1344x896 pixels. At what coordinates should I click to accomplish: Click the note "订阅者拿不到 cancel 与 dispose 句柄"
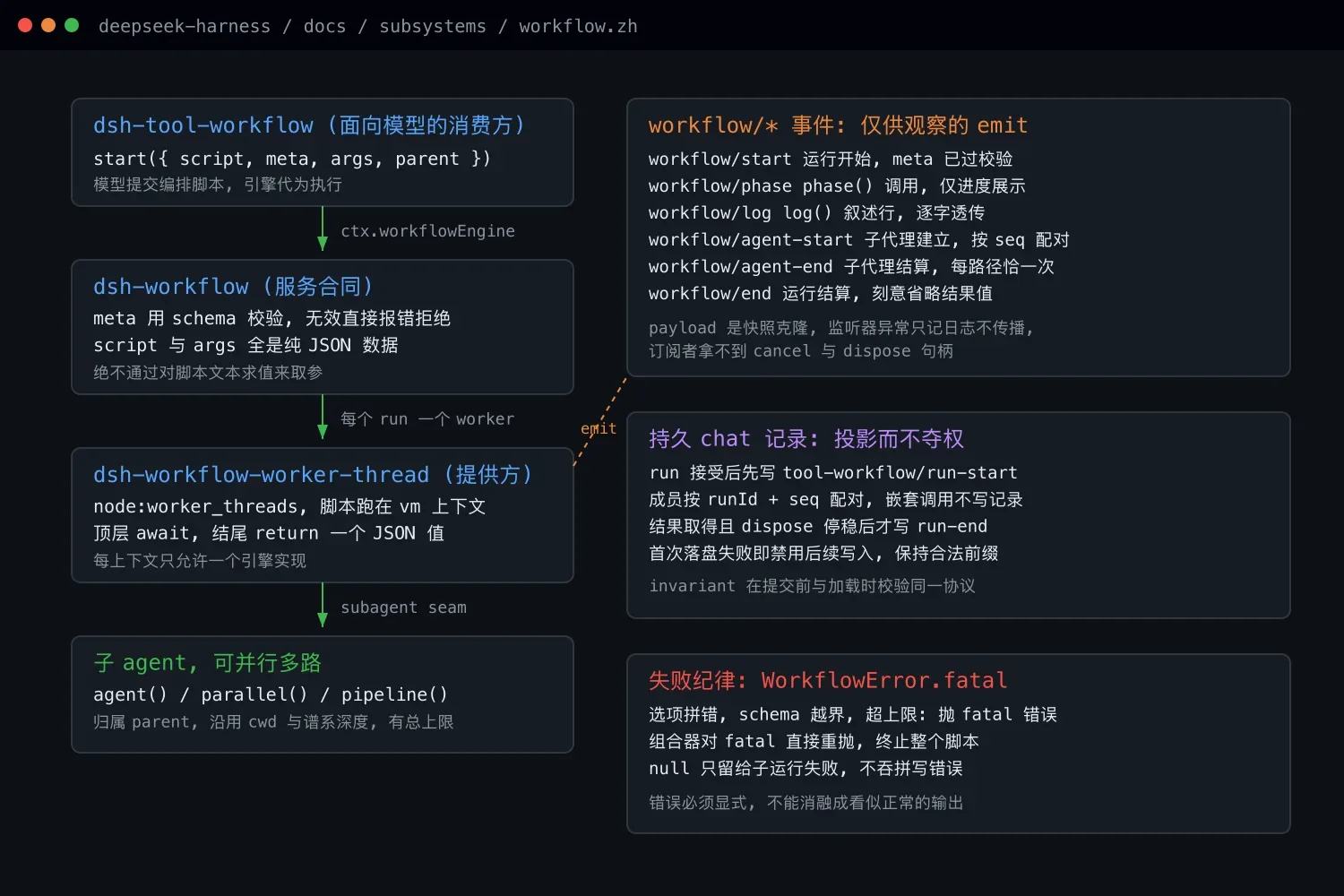coord(801,351)
